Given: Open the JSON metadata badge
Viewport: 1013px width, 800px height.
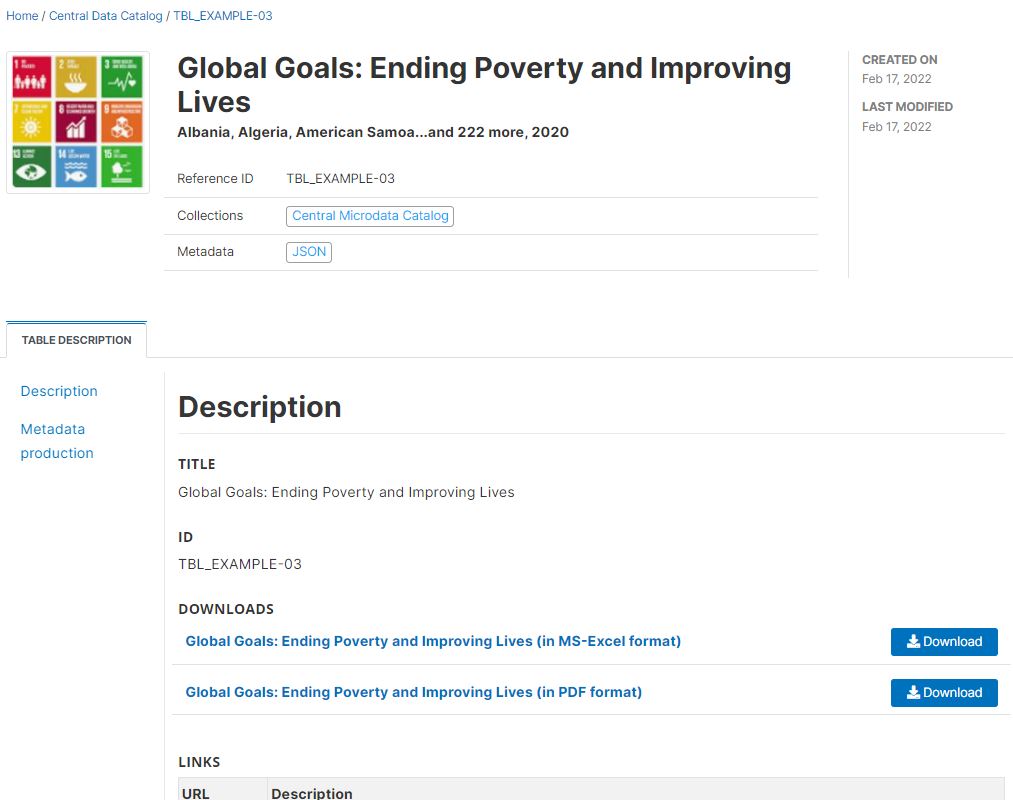Looking at the screenshot, I should 309,252.
